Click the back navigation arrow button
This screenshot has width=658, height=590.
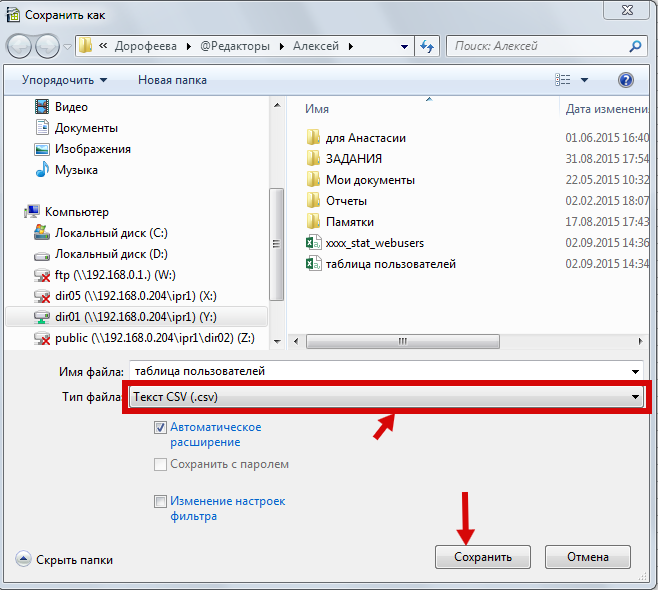(19, 46)
